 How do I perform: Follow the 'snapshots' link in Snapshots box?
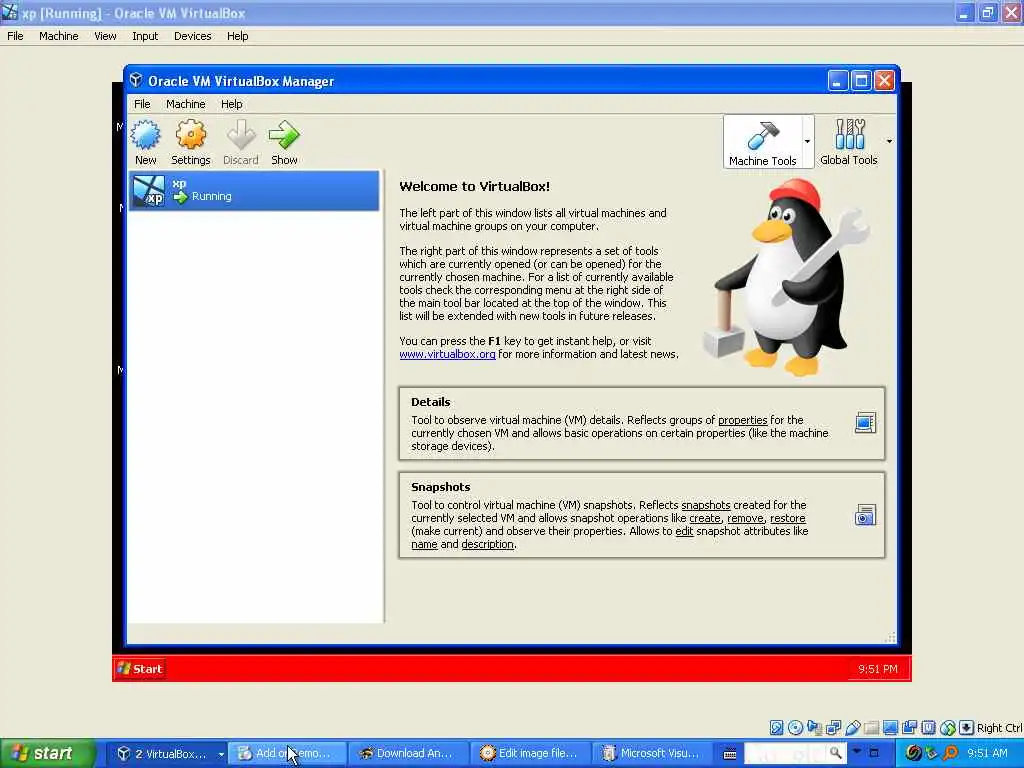coord(705,505)
